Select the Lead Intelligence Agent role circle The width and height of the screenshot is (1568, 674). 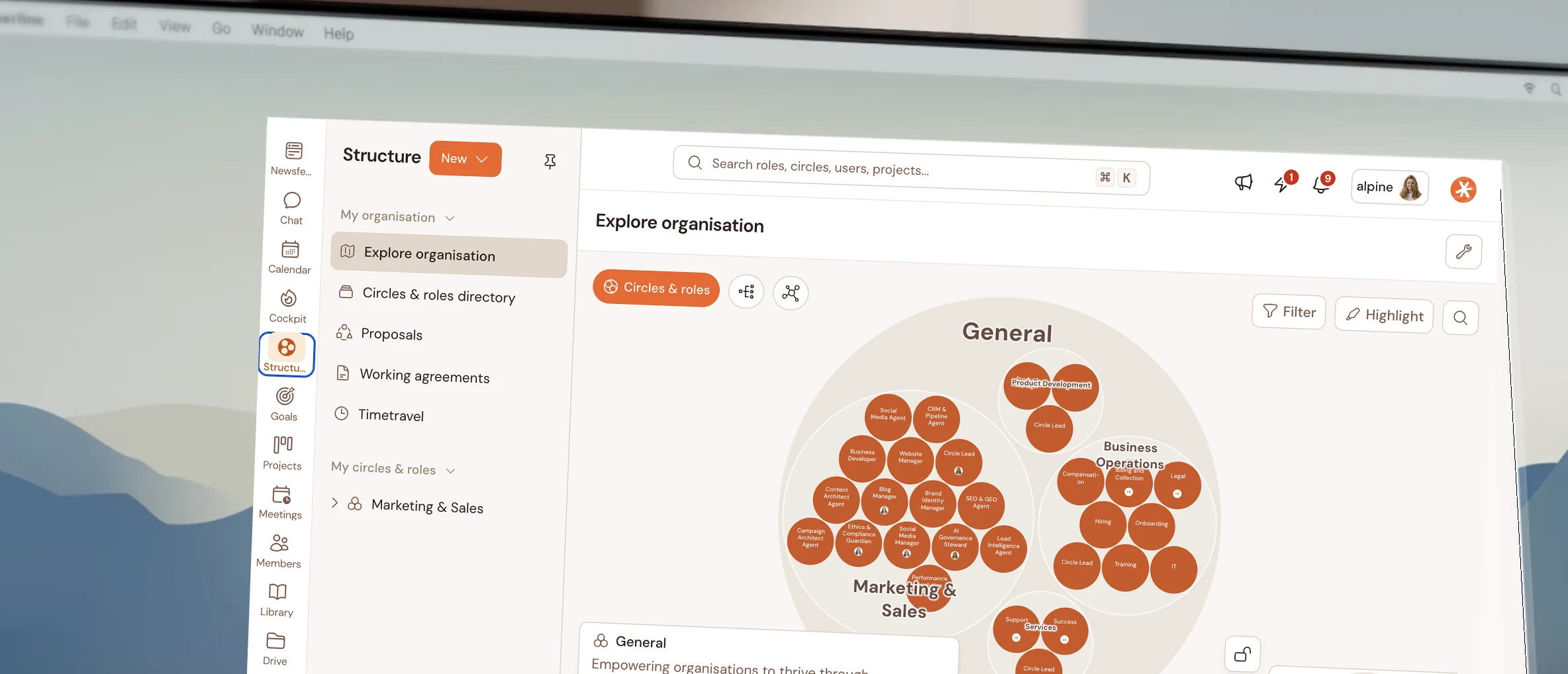tap(1004, 549)
